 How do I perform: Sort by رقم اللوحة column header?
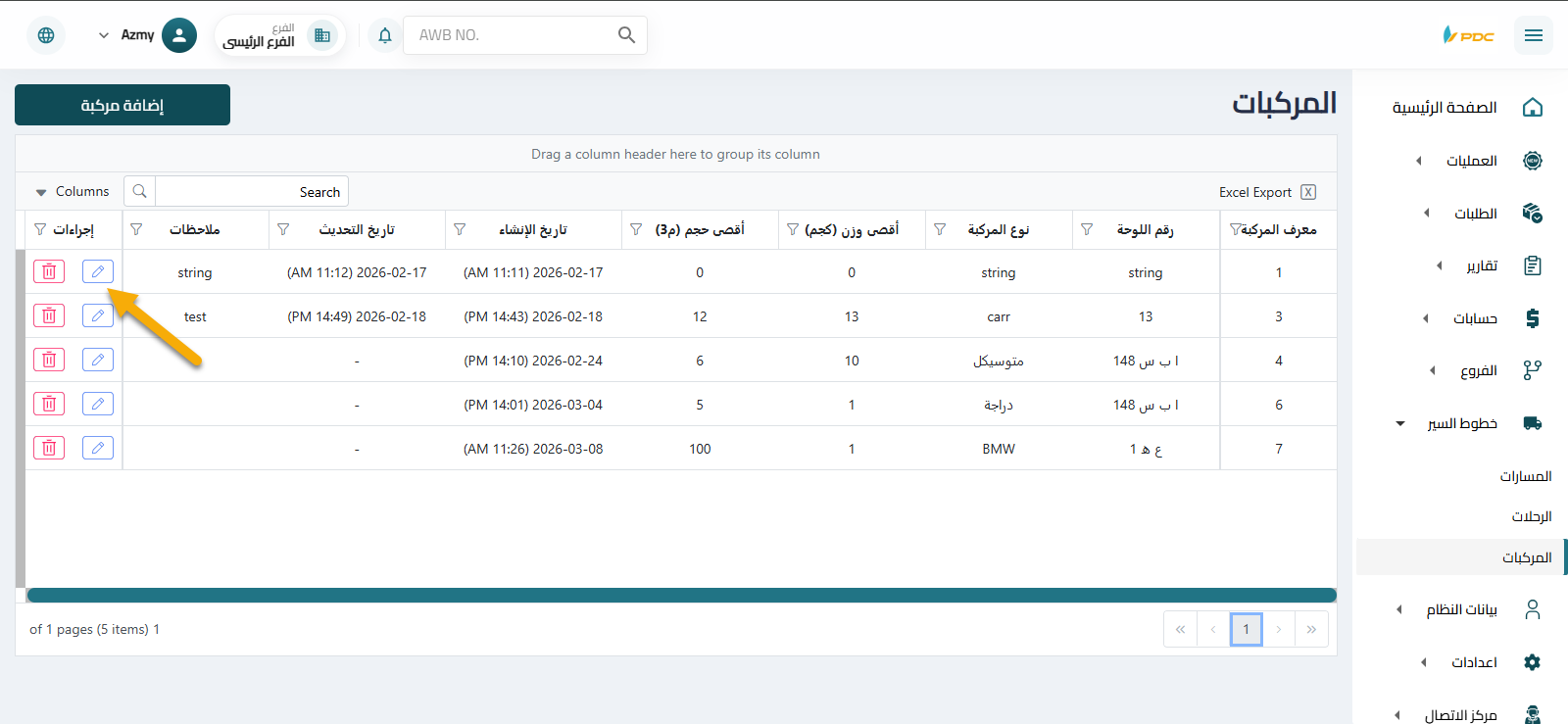coord(1146,229)
